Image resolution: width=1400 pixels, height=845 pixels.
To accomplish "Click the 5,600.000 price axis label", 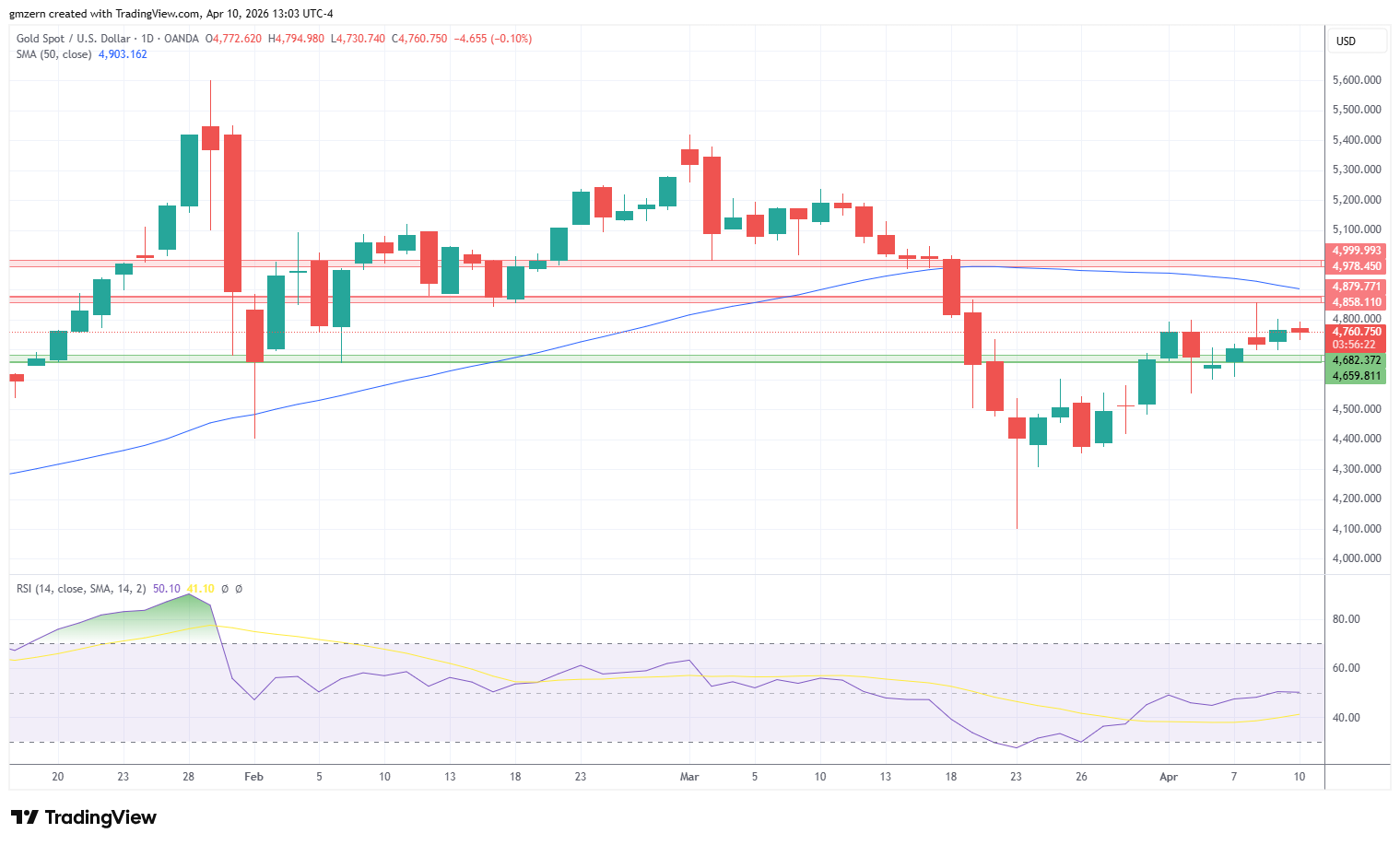I will tap(1357, 80).
